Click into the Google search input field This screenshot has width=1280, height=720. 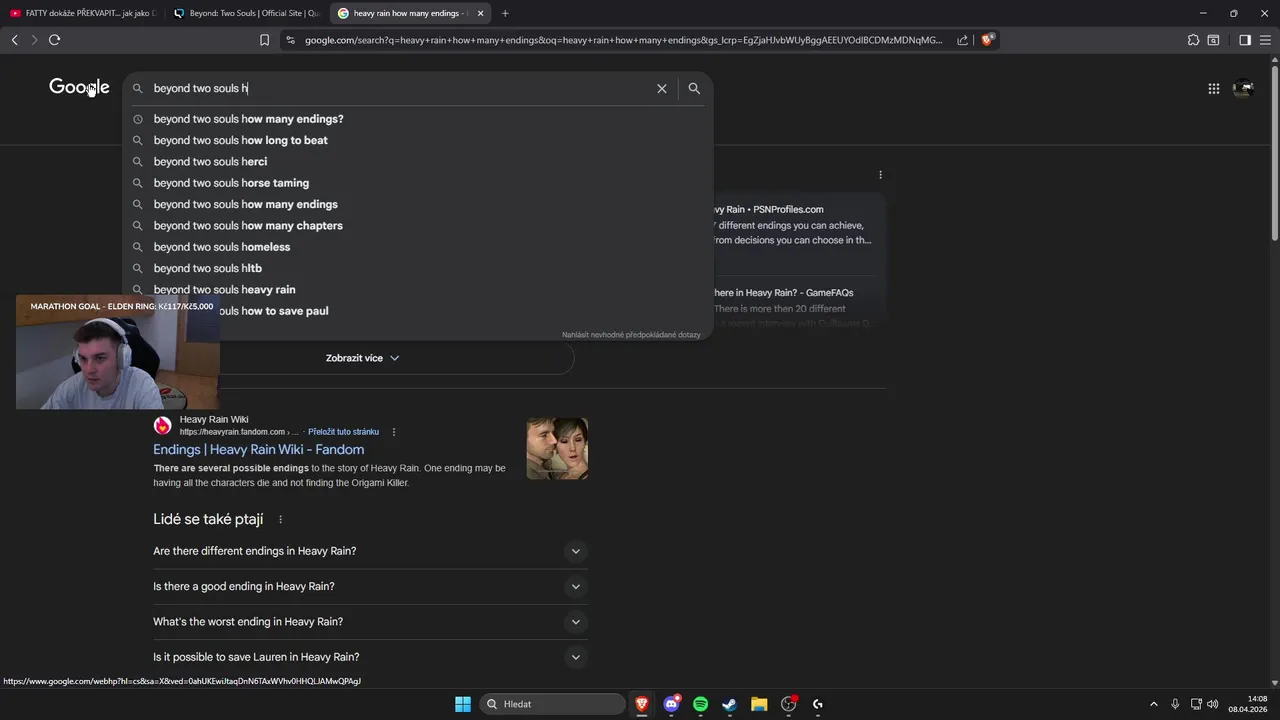pyautogui.click(x=400, y=88)
